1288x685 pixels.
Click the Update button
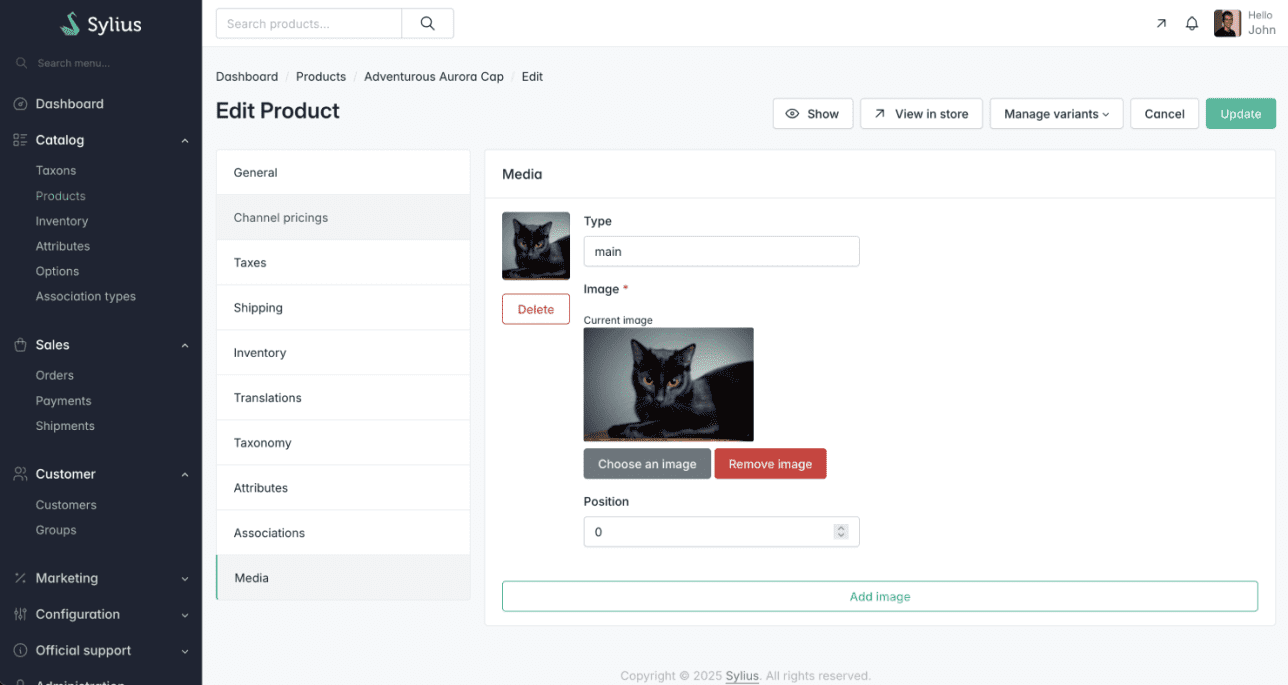pyautogui.click(x=1240, y=114)
